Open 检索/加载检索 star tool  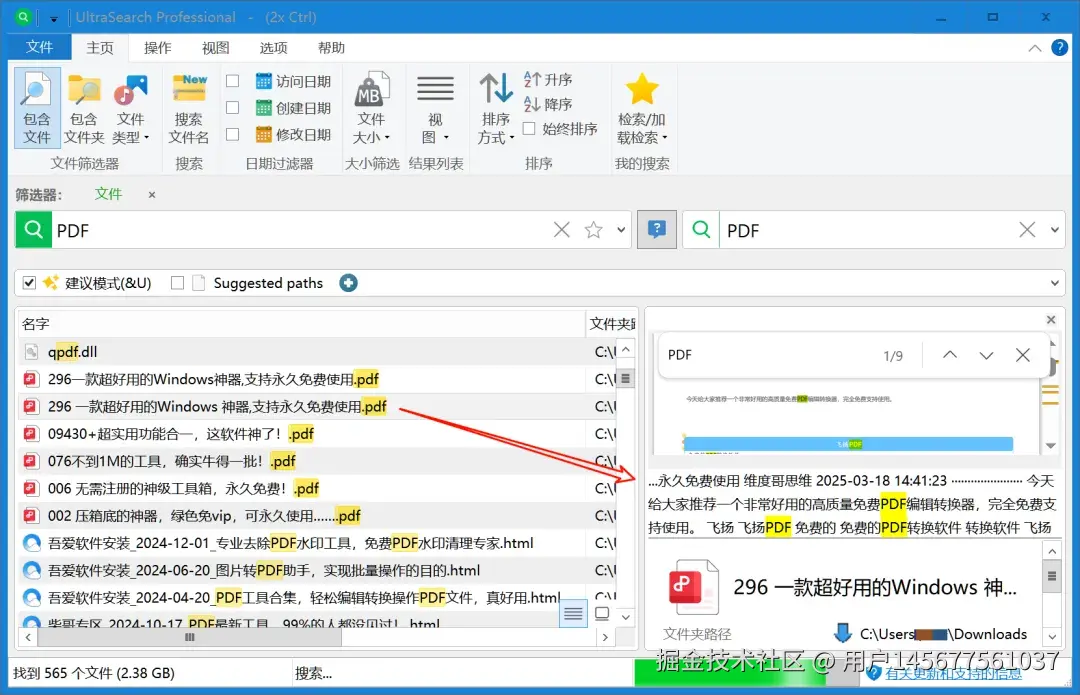[642, 105]
